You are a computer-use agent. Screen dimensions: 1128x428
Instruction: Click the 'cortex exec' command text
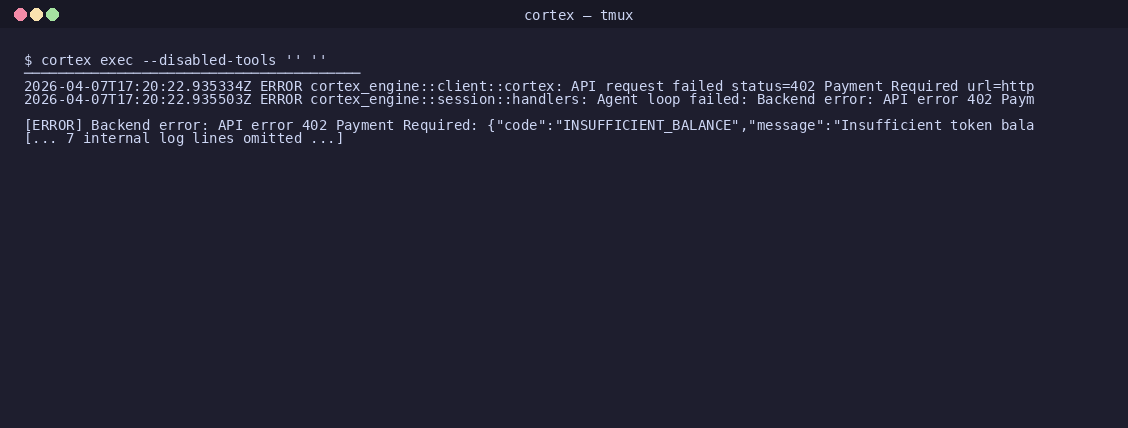87,60
